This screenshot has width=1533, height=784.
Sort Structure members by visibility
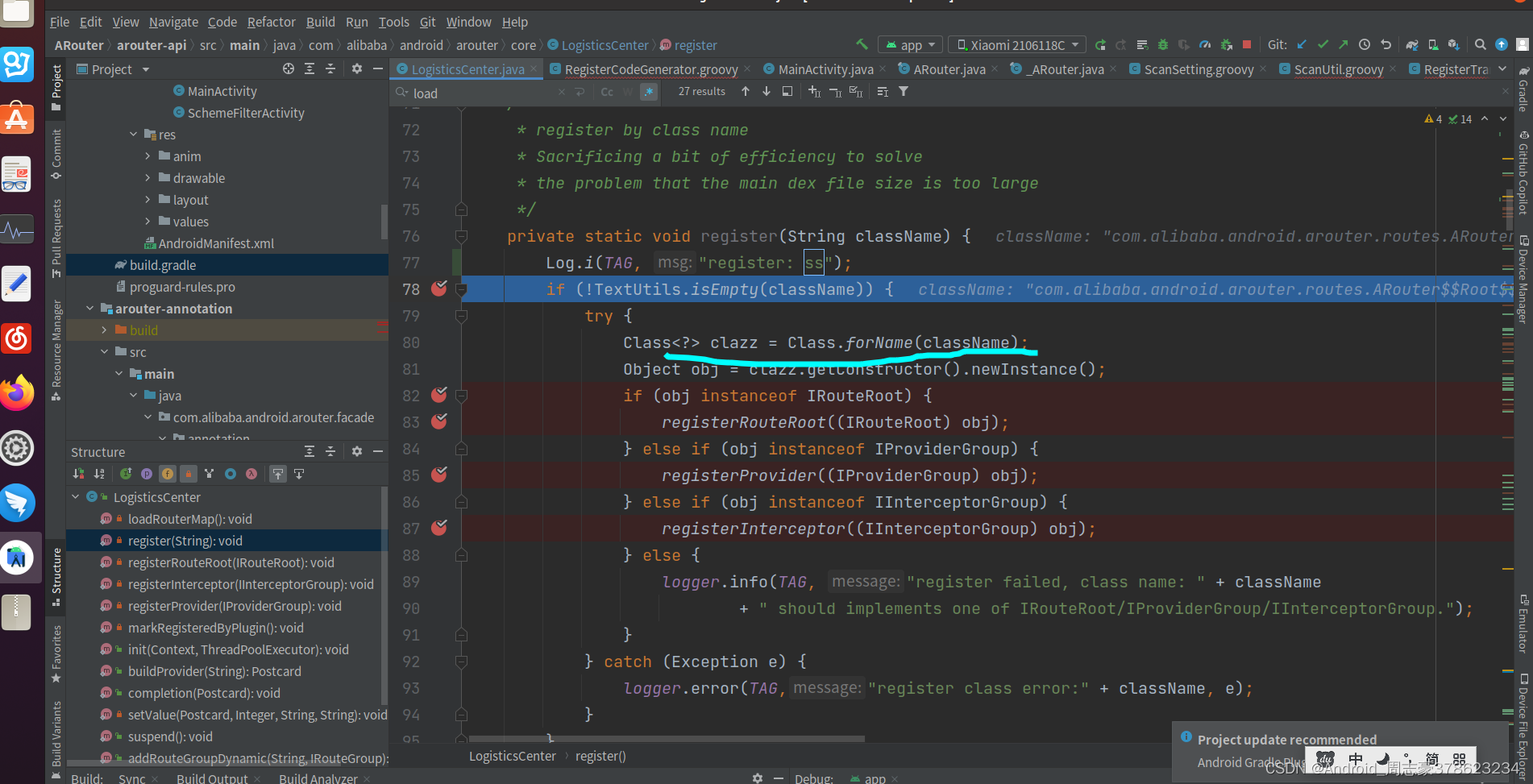tap(78, 474)
